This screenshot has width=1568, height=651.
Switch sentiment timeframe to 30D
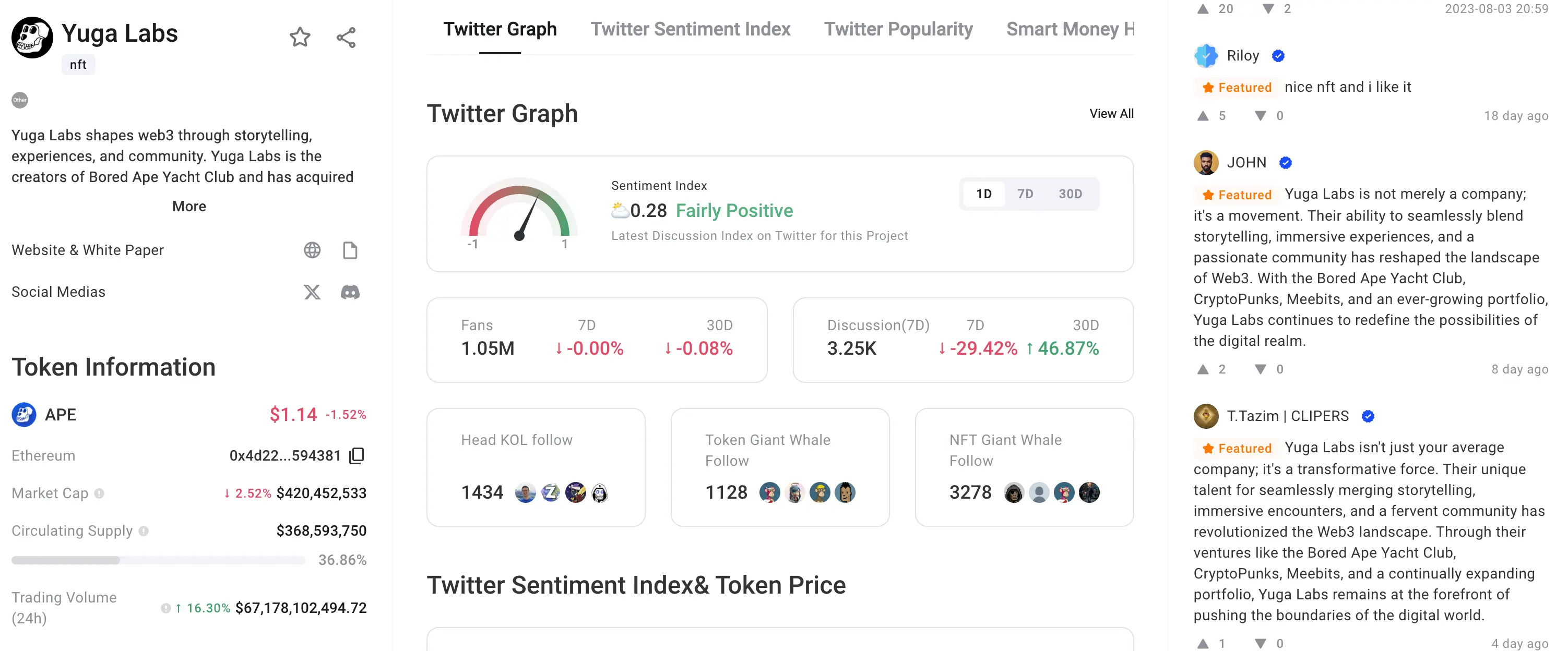1070,194
